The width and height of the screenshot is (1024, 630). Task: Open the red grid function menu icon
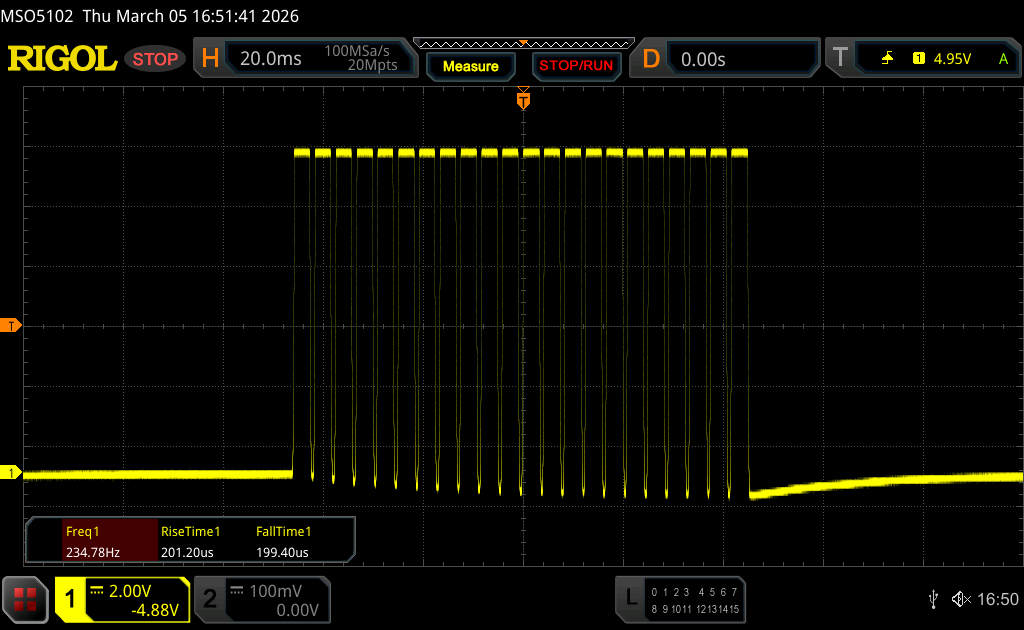pos(26,599)
